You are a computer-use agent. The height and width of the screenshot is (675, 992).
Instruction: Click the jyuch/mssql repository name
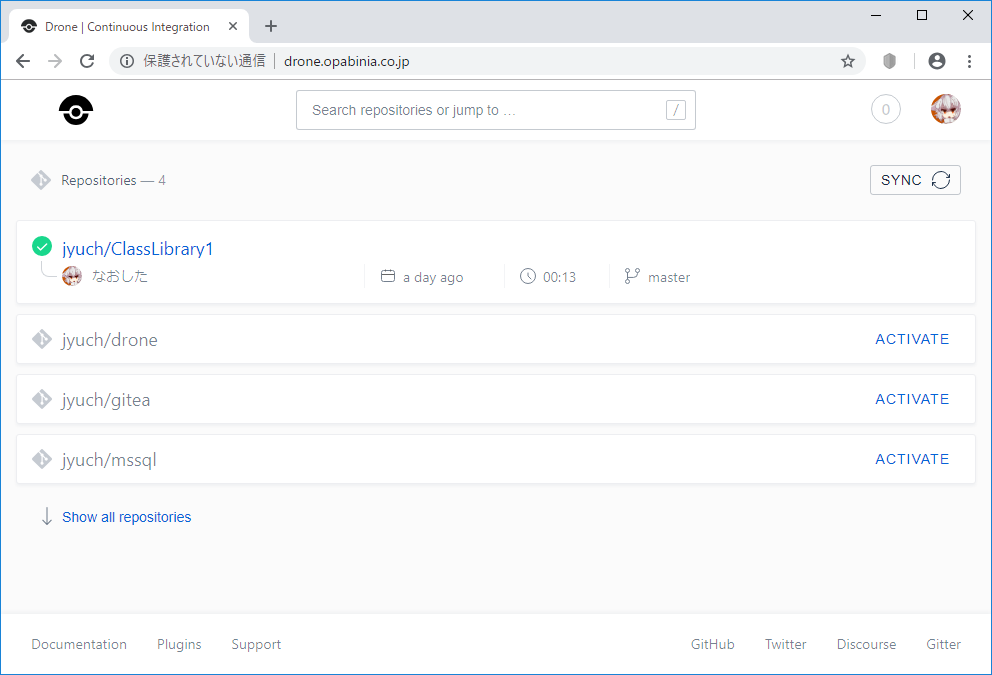(109, 460)
